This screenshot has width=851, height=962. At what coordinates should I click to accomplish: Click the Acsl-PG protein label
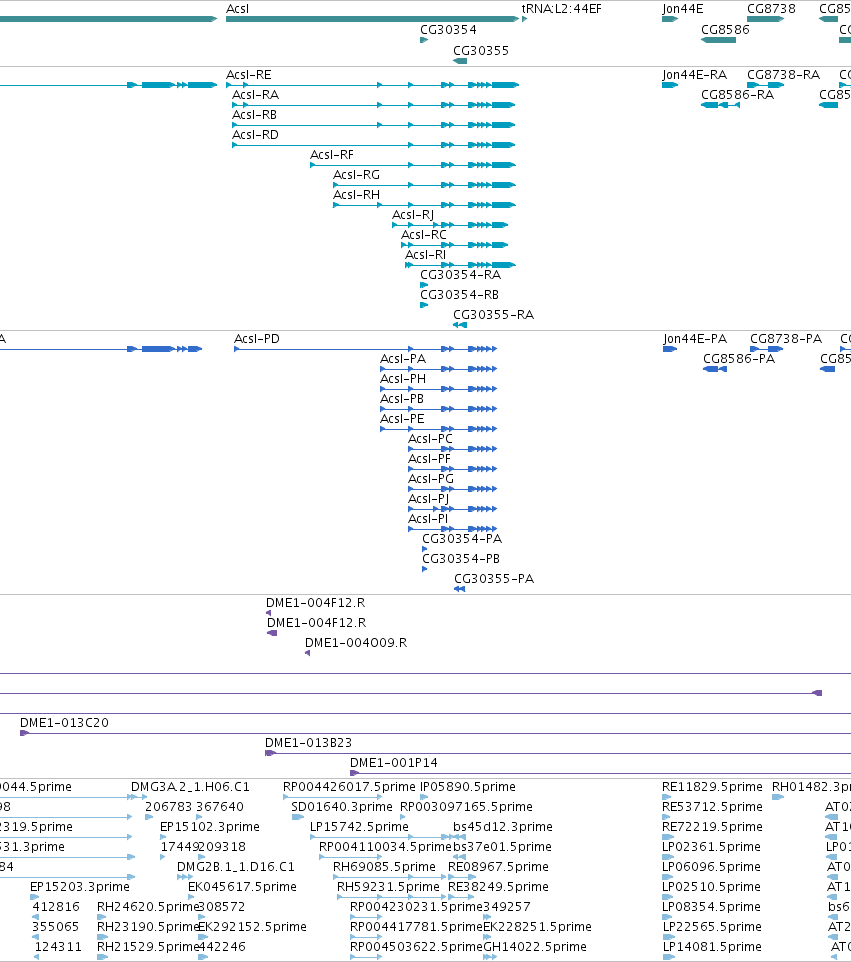click(431, 479)
